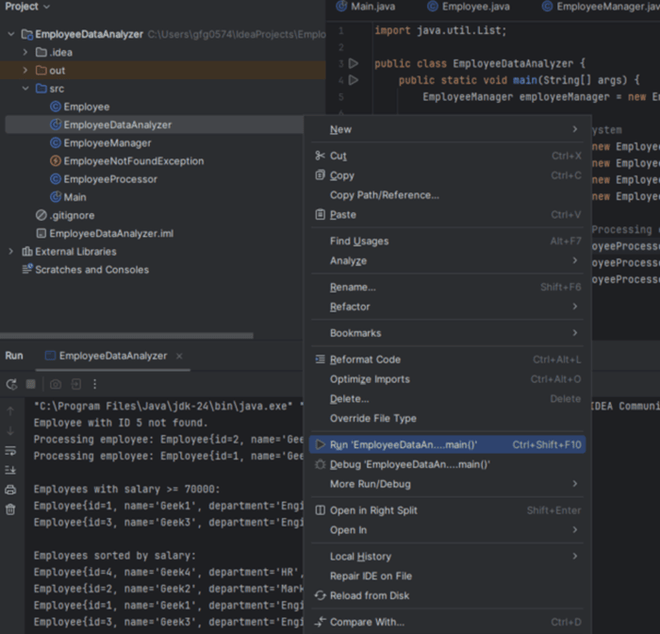Click the Rerun icon in Run panel
The height and width of the screenshot is (634, 660).
pyautogui.click(x=11, y=384)
